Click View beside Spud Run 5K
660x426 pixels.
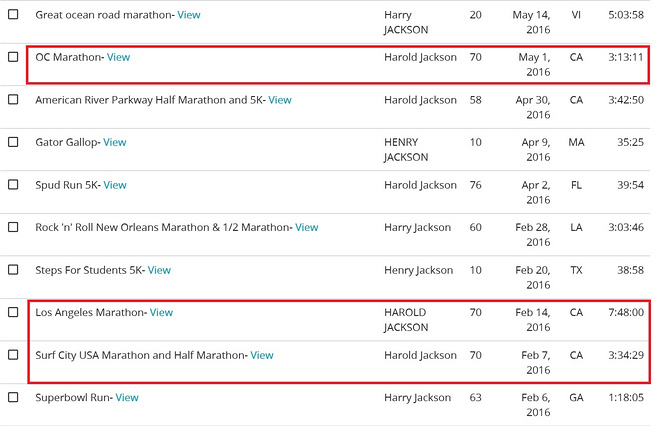click(x=115, y=185)
